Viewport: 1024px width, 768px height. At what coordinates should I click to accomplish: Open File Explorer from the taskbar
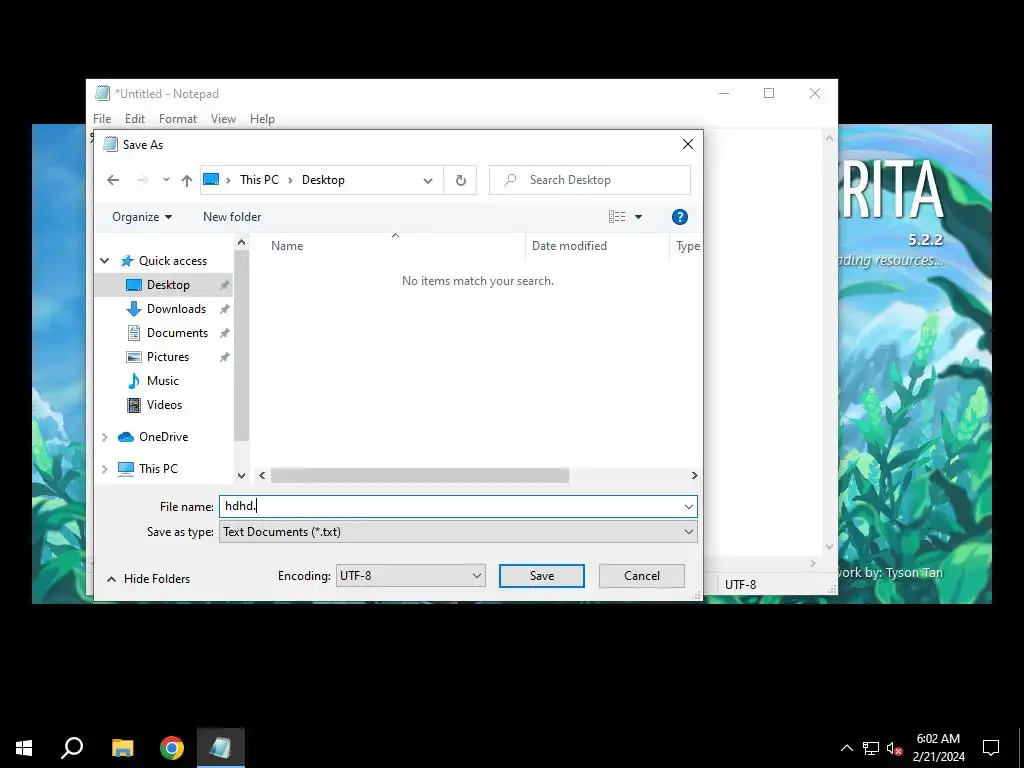pos(122,748)
